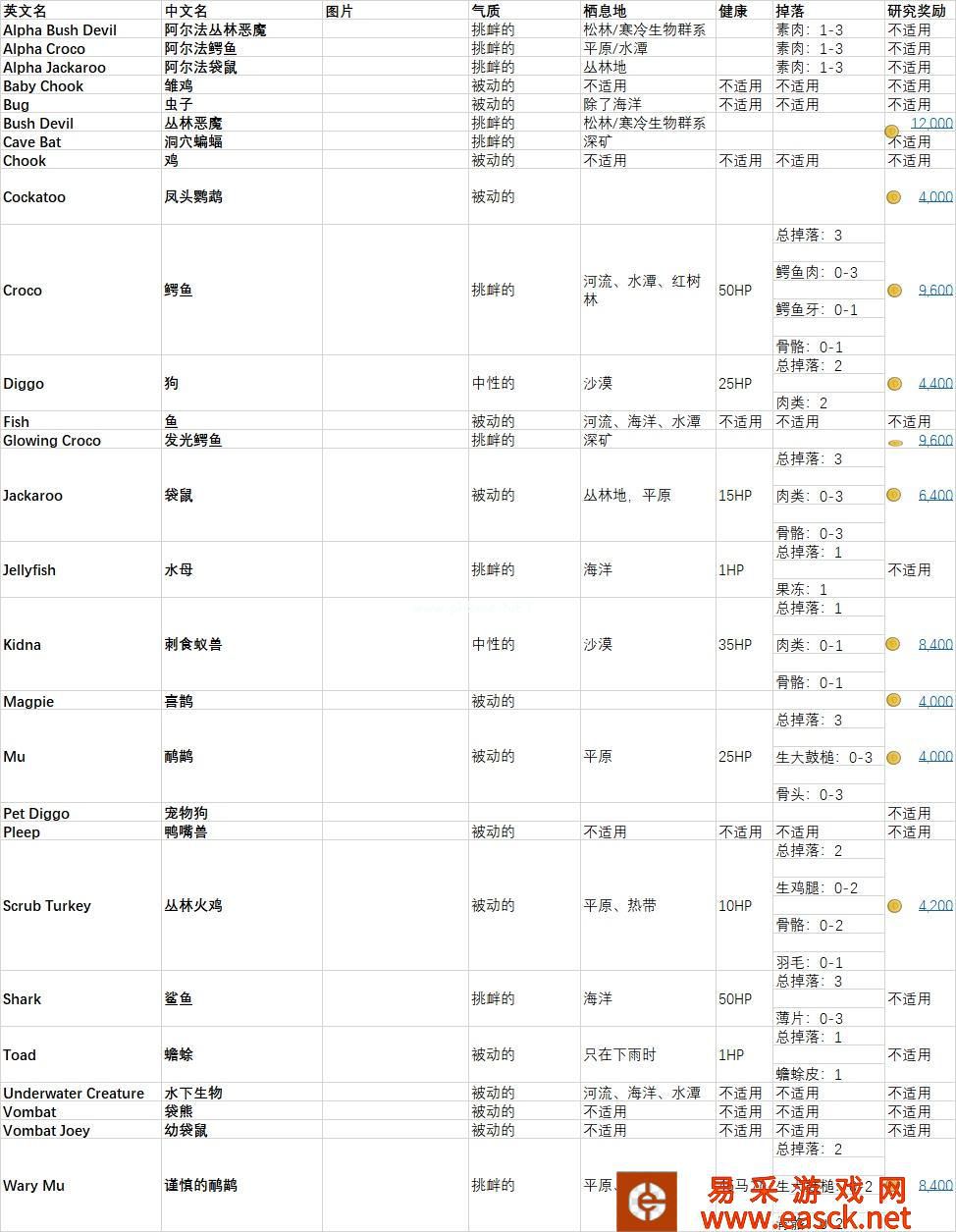Open the 6,400 reward link for Jackaroo

(x=935, y=496)
